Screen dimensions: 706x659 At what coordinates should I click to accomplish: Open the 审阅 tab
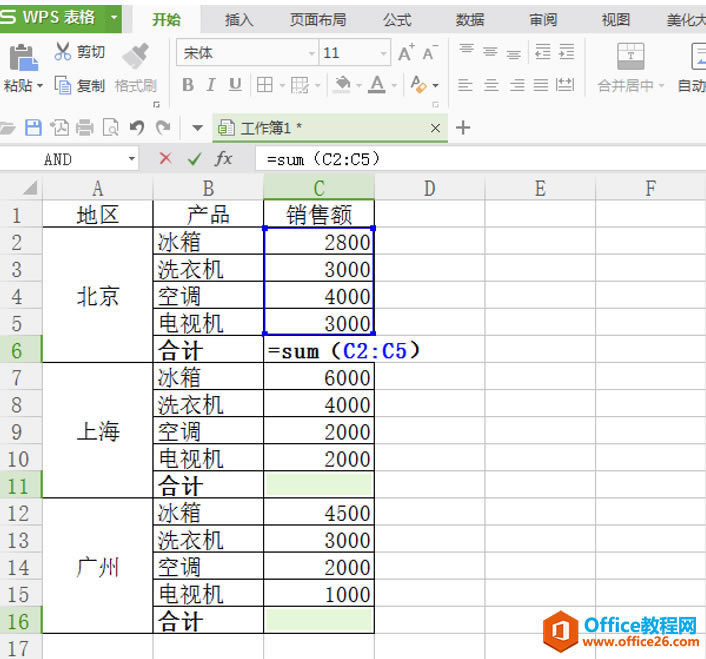(543, 20)
